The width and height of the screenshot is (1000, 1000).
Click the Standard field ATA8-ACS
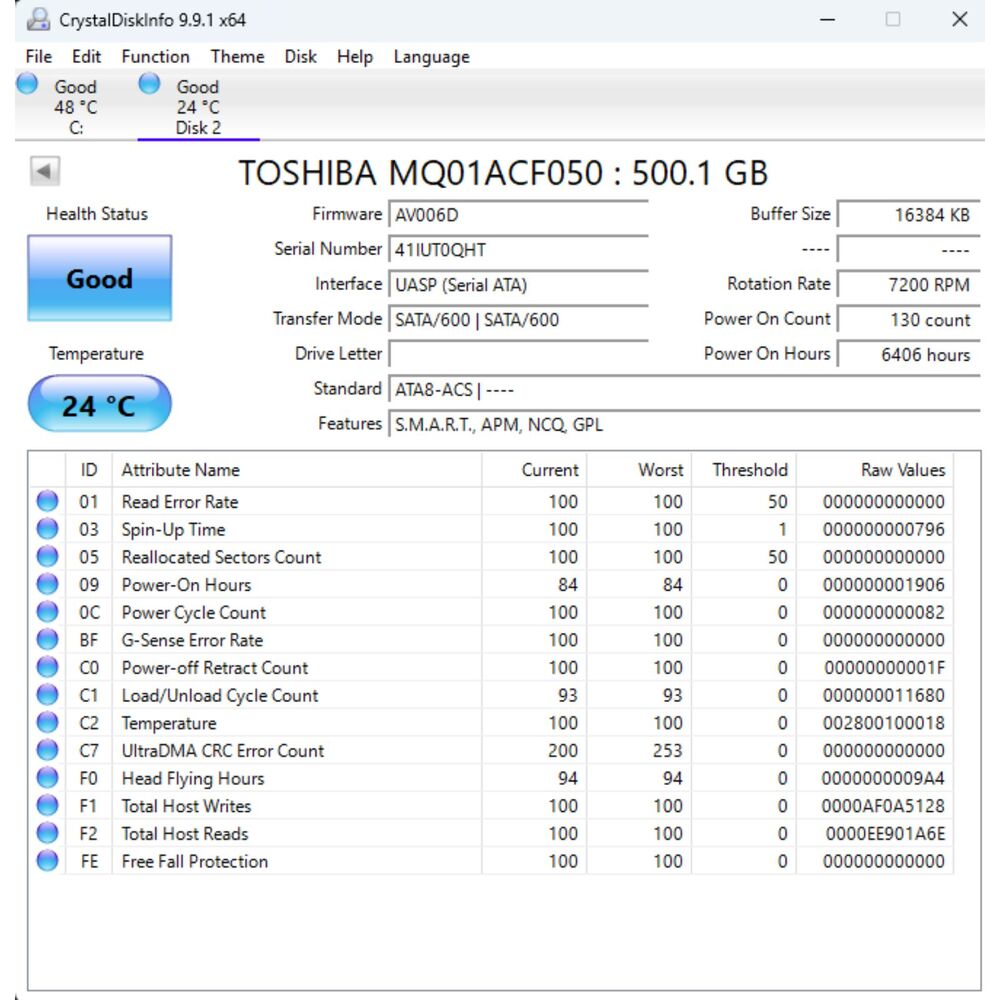[x=684, y=389]
